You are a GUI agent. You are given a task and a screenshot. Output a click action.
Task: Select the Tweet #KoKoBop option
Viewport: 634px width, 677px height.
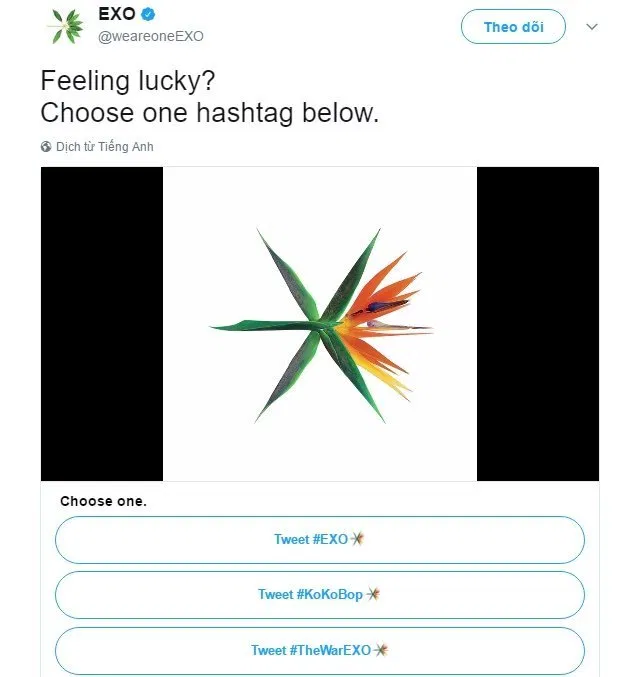[319, 595]
